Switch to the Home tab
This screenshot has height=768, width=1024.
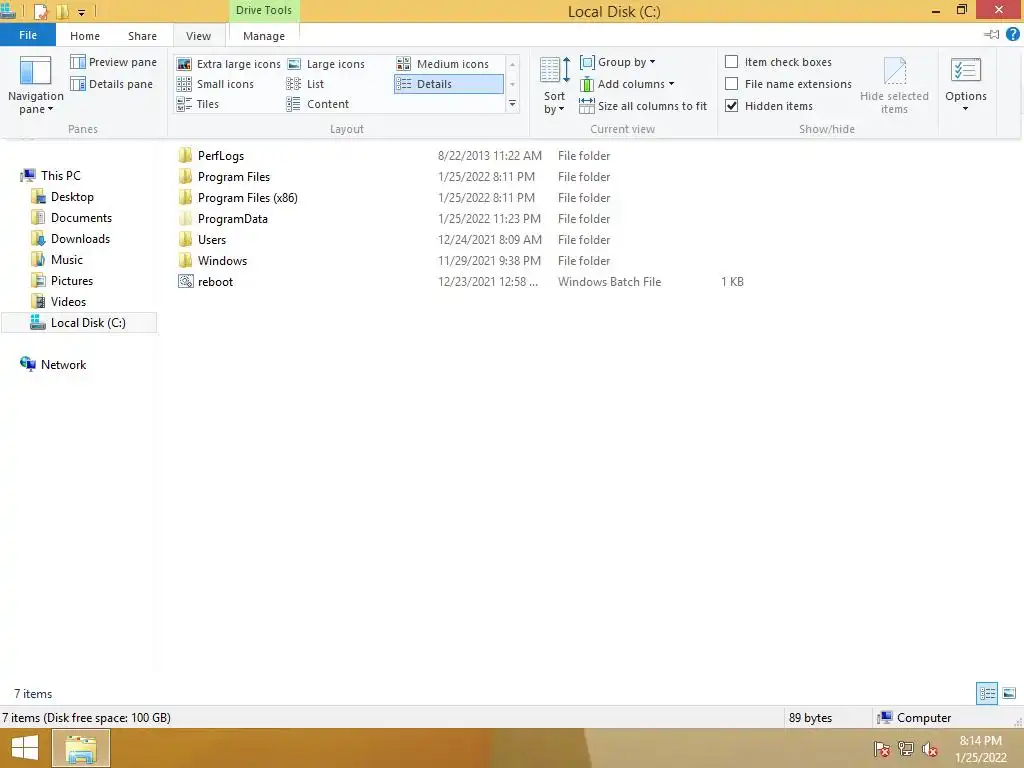(x=85, y=36)
